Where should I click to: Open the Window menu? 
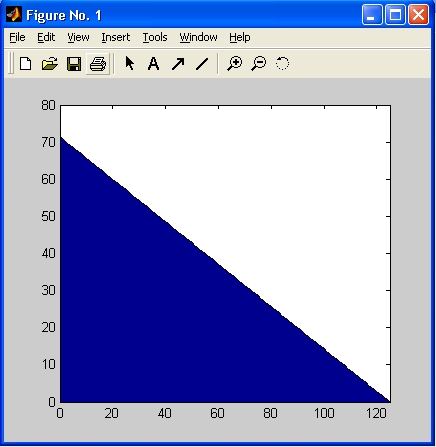coord(198,37)
